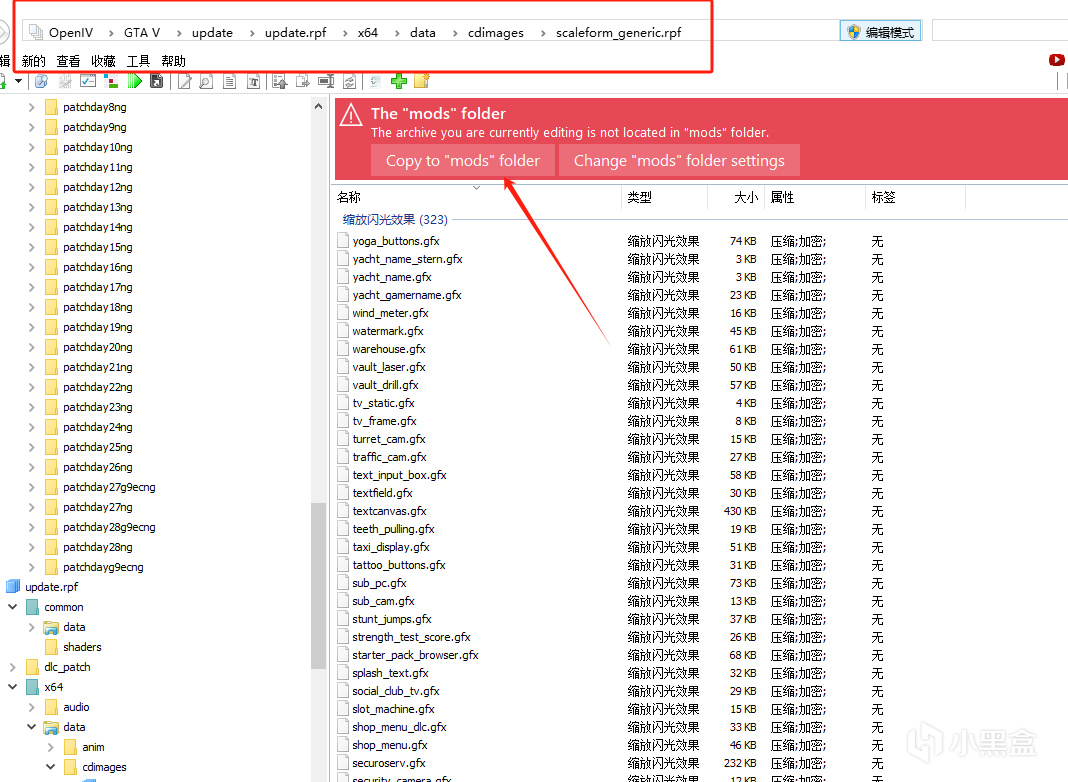Click the import list up-arrow toolbar icon
Image resolution: width=1068 pixels, height=782 pixels.
(x=279, y=81)
